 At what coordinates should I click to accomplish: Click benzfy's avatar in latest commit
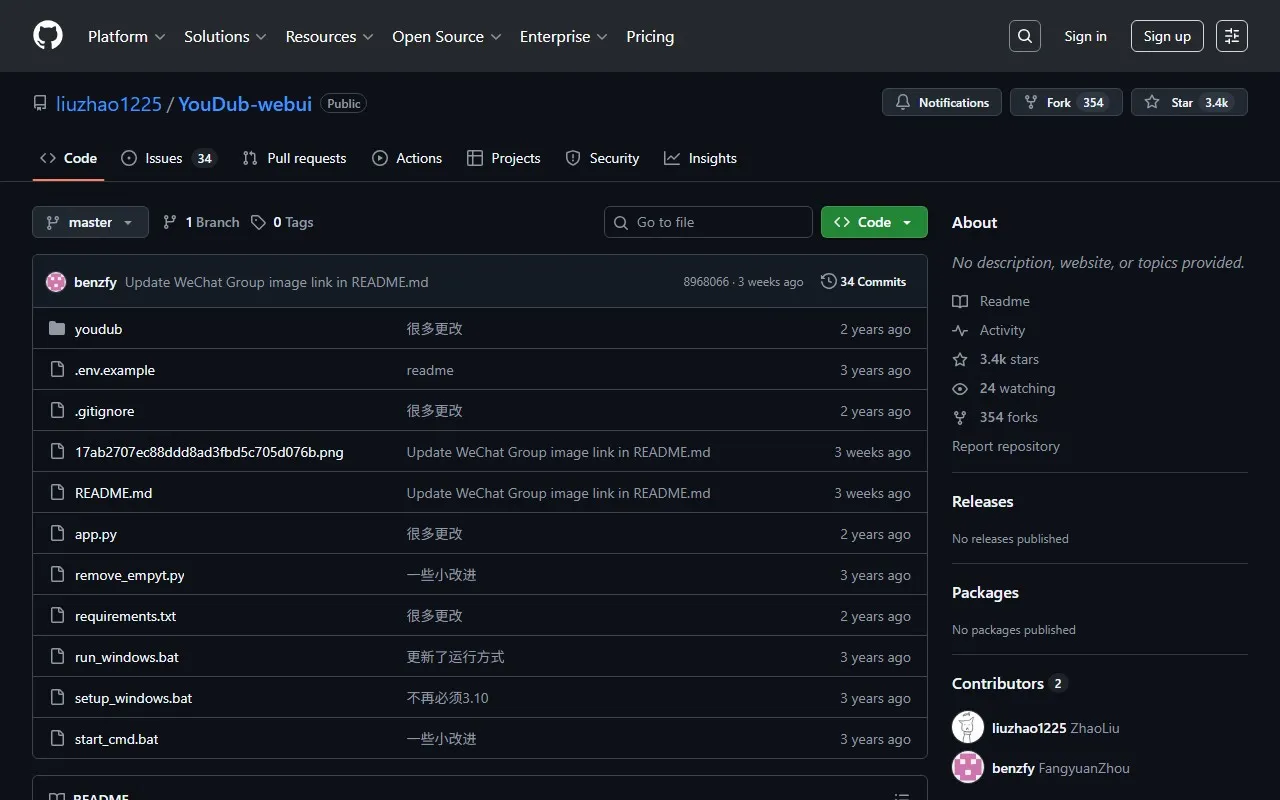pos(56,282)
